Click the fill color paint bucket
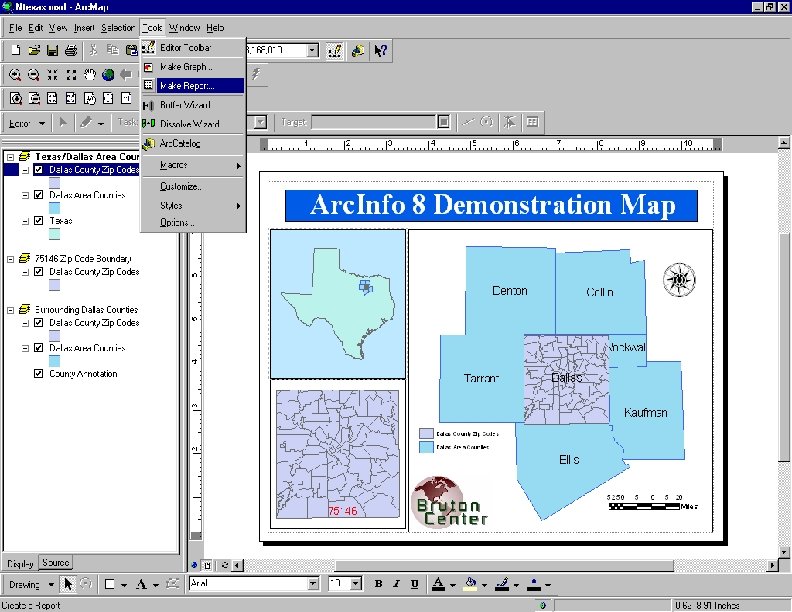 click(x=471, y=584)
